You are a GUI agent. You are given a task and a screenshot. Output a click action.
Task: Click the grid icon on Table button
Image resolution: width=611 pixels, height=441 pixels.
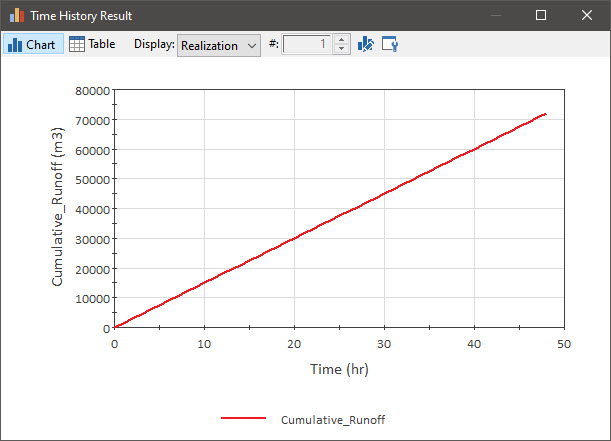(x=76, y=44)
